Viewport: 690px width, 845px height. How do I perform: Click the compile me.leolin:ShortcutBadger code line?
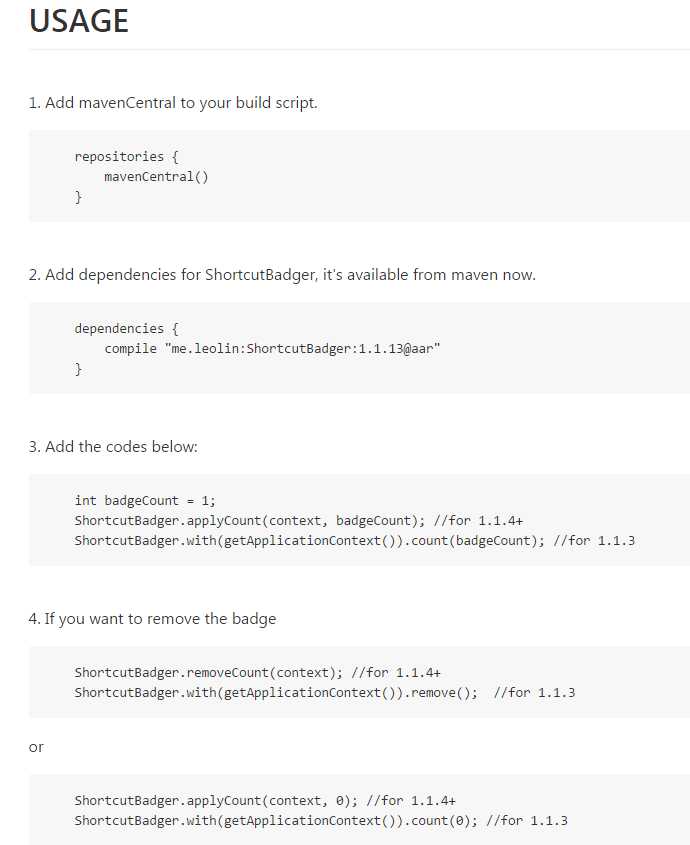tap(272, 349)
